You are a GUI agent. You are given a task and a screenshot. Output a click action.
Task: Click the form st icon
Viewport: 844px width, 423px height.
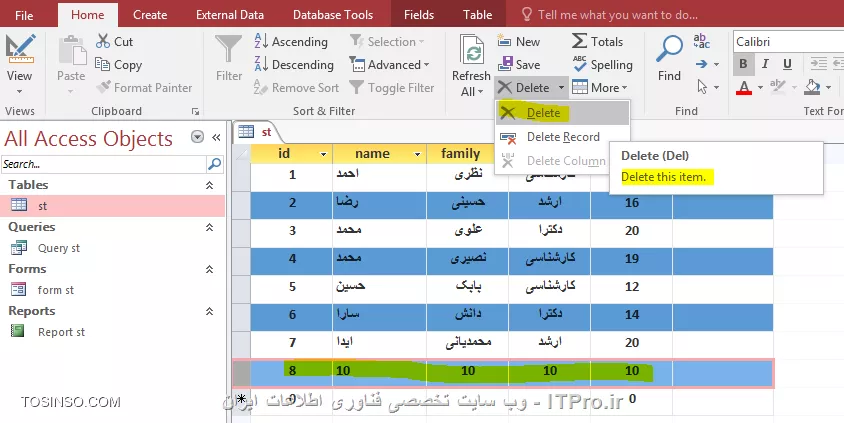(19, 290)
